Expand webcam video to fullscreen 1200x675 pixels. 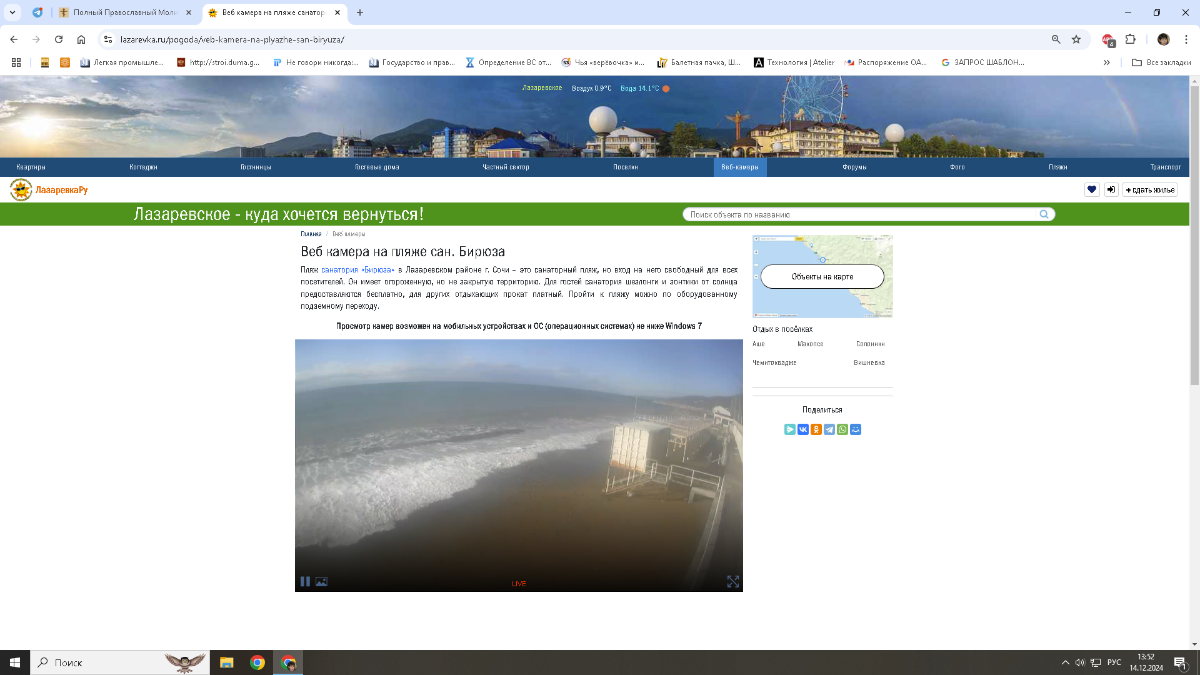pos(732,581)
